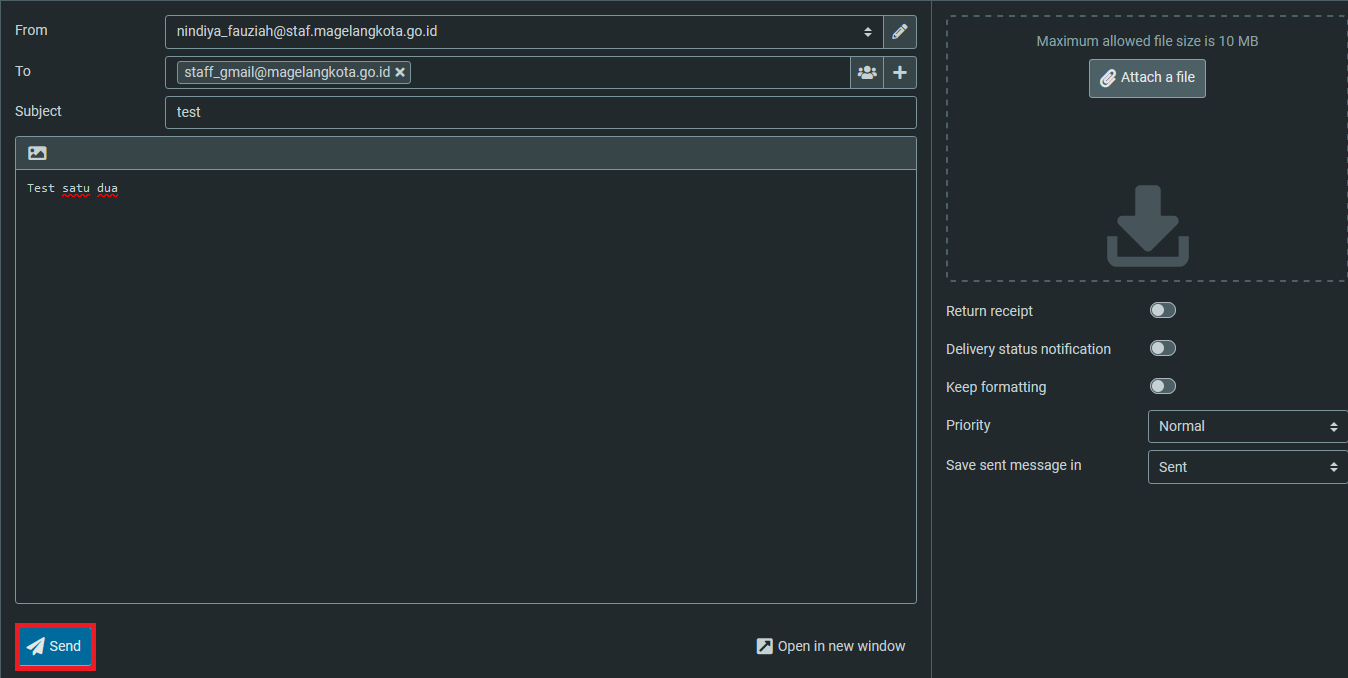Click the Open in new window icon
The image size is (1348, 678).
tap(764, 646)
